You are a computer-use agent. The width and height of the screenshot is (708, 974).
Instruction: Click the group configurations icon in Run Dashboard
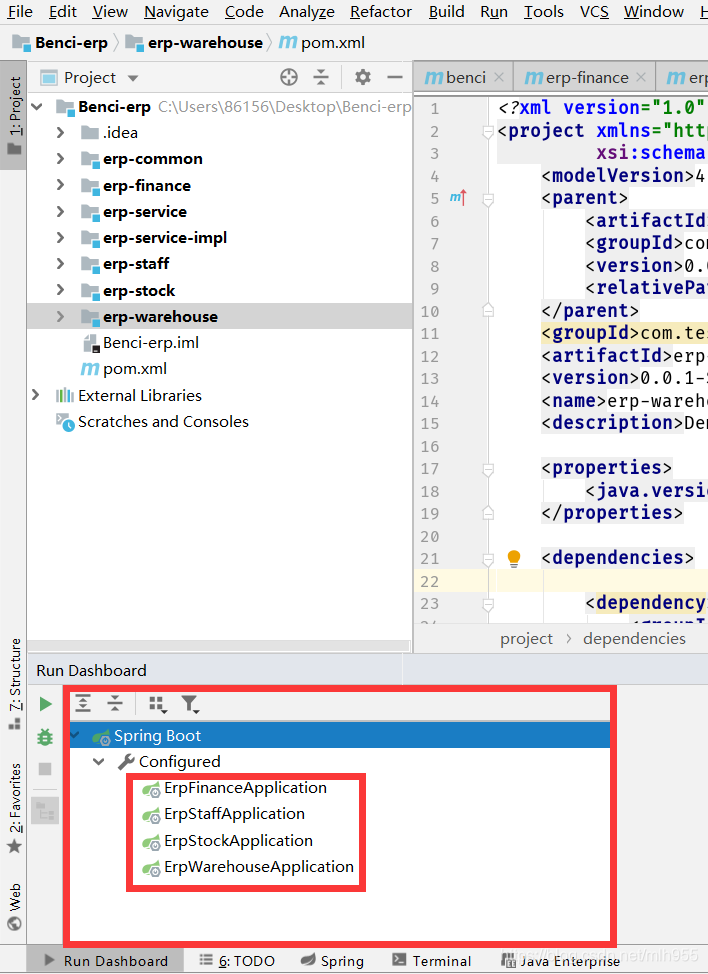158,704
